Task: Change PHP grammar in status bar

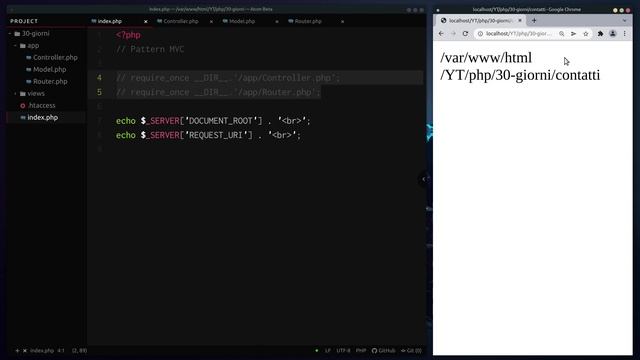Action: (x=361, y=351)
